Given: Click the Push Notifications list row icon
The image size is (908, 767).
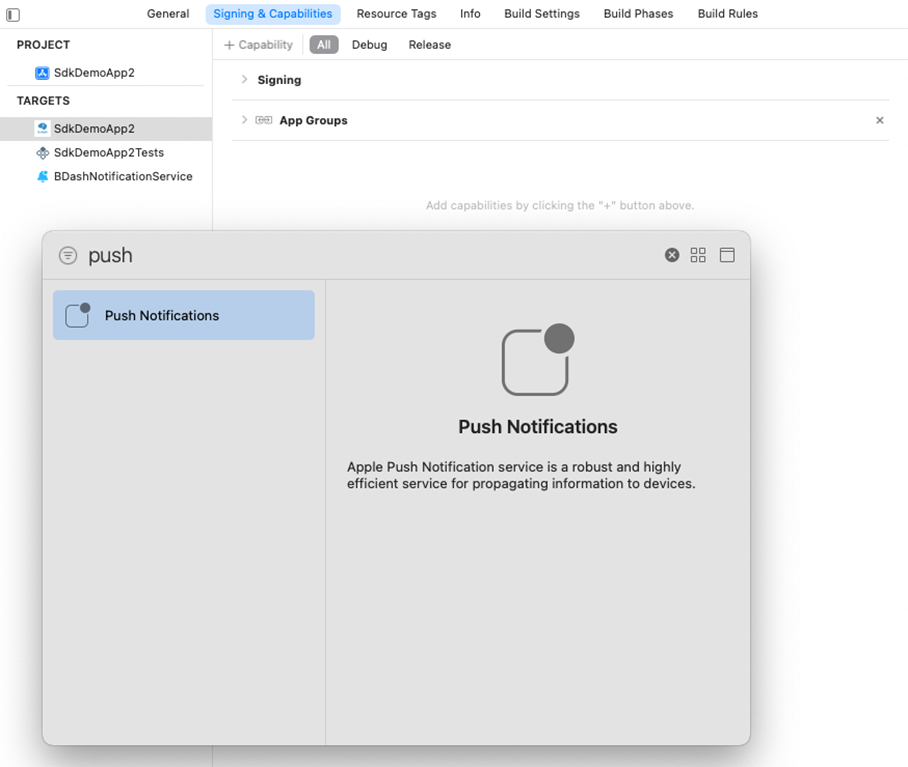Looking at the screenshot, I should point(78,315).
